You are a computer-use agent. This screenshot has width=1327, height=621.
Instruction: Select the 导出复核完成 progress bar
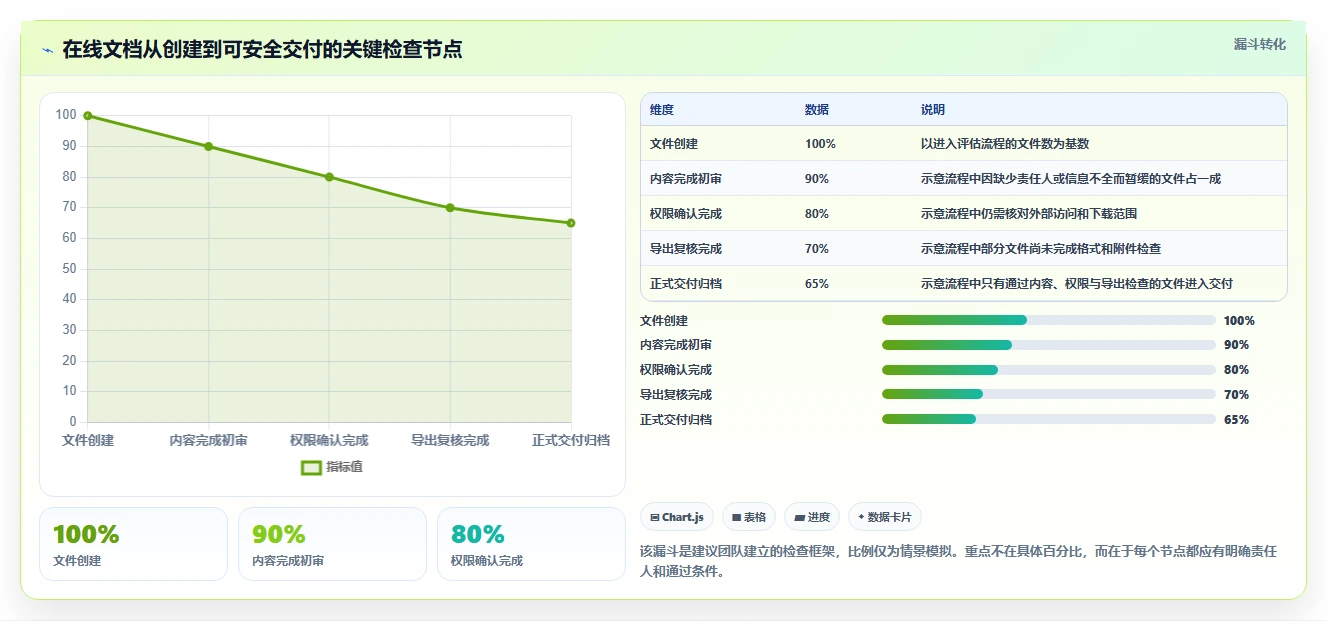click(1048, 395)
